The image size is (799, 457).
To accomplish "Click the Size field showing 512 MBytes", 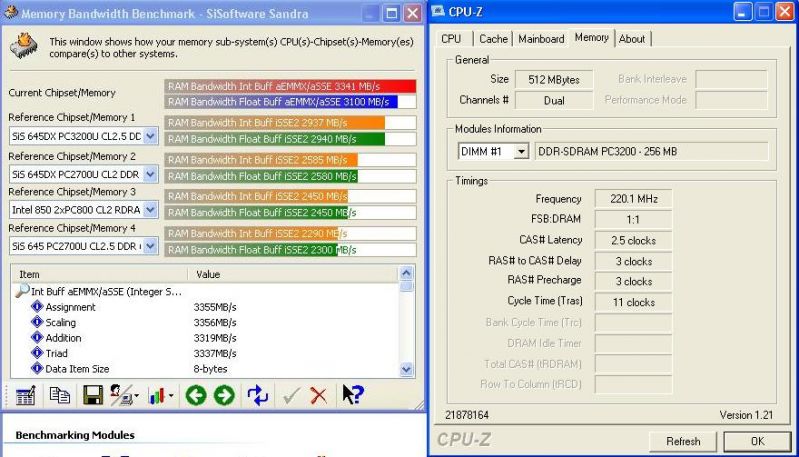I will pyautogui.click(x=554, y=79).
